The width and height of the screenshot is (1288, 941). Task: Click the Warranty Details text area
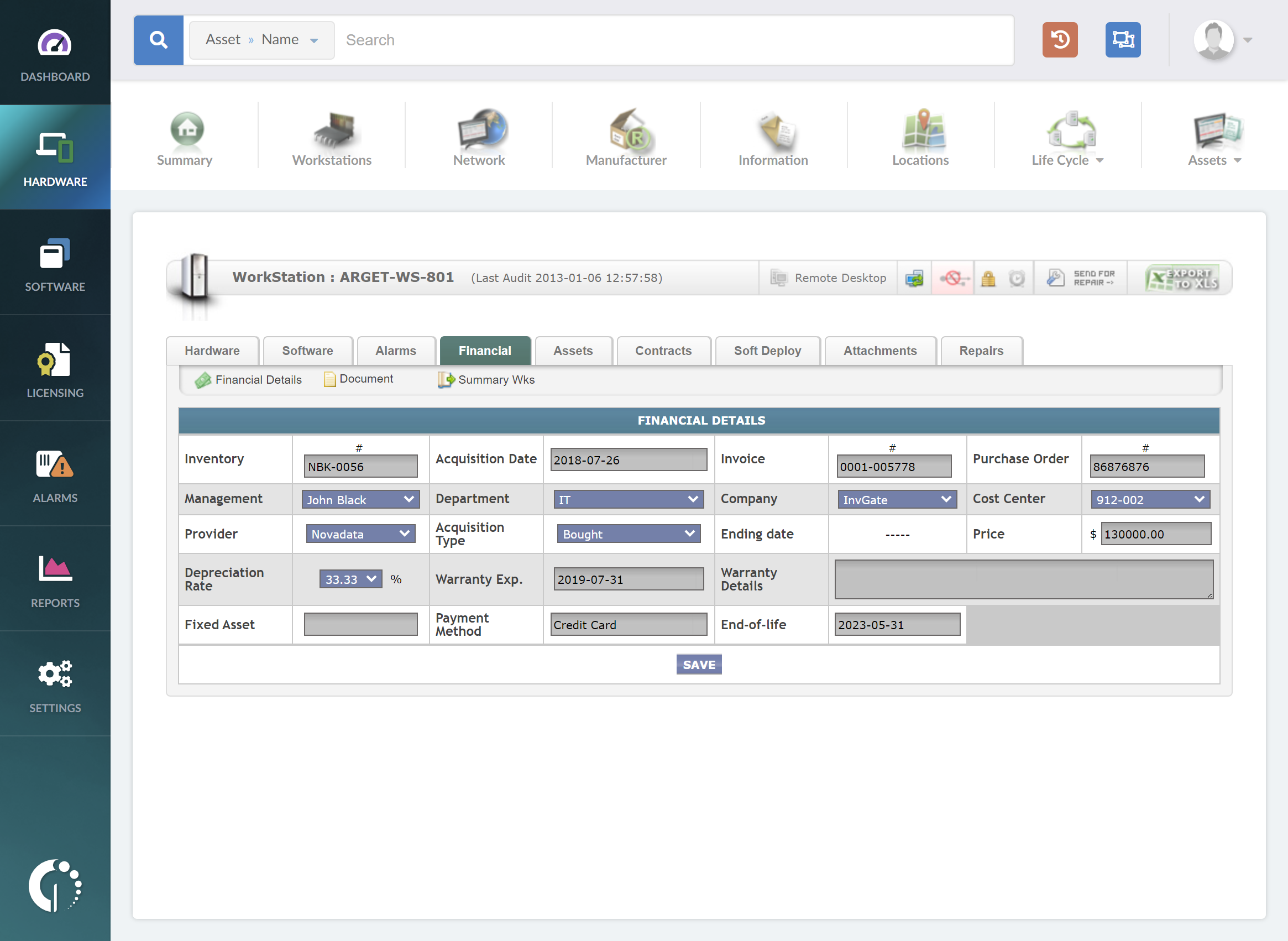tap(1023, 579)
